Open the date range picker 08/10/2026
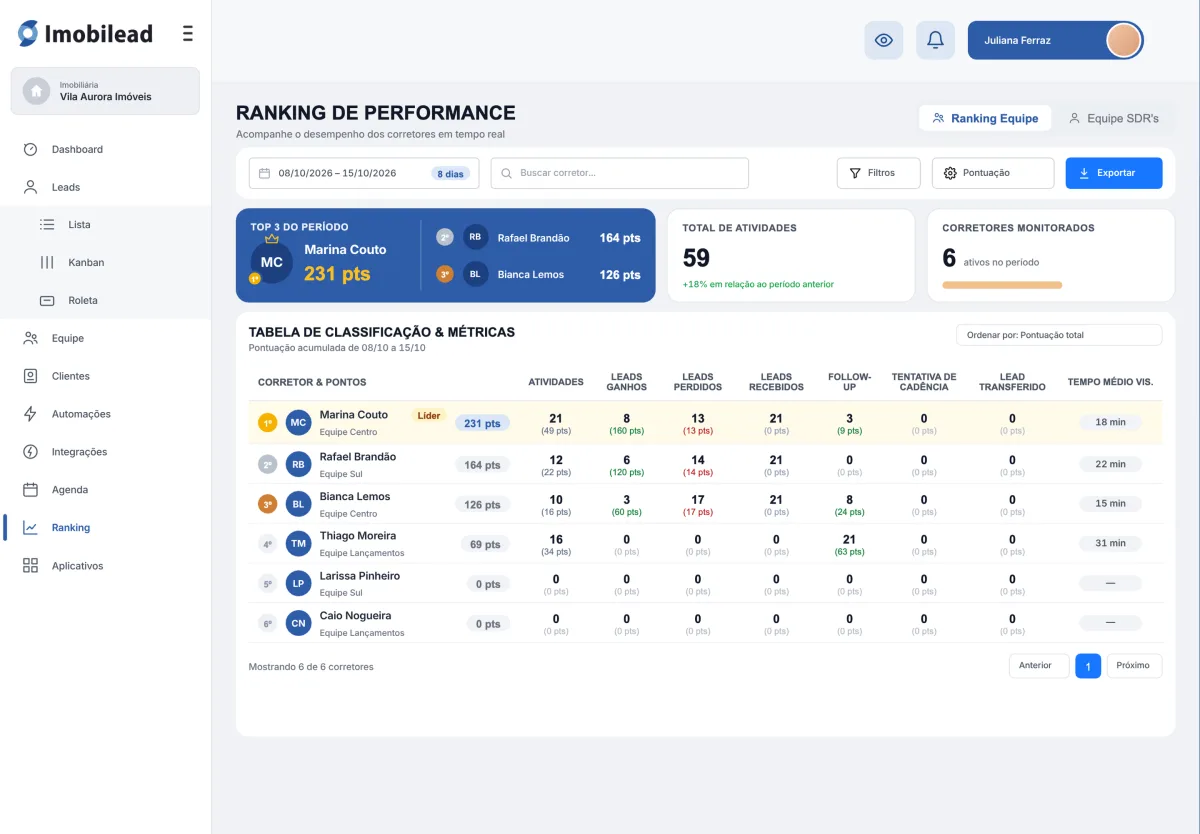1200x834 pixels. [x=364, y=173]
